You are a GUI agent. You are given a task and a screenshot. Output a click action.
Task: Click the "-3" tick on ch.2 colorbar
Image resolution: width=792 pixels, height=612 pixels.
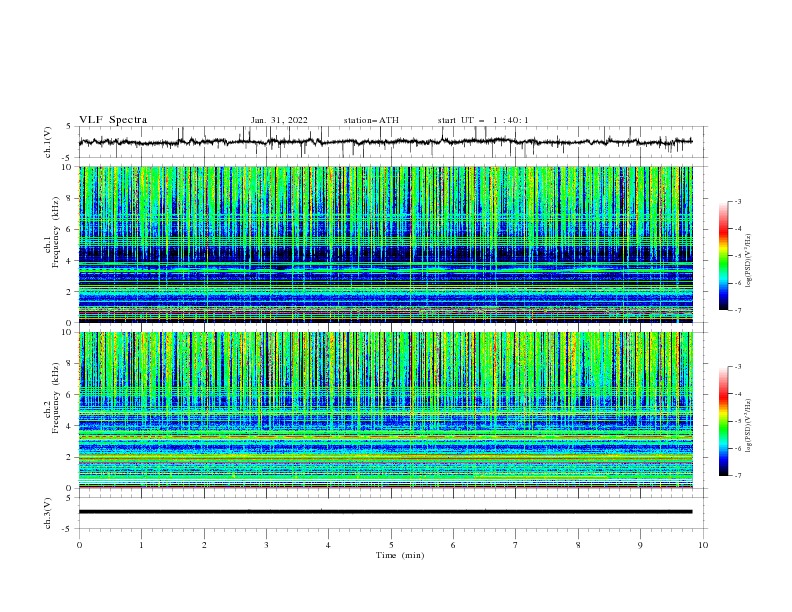738,367
